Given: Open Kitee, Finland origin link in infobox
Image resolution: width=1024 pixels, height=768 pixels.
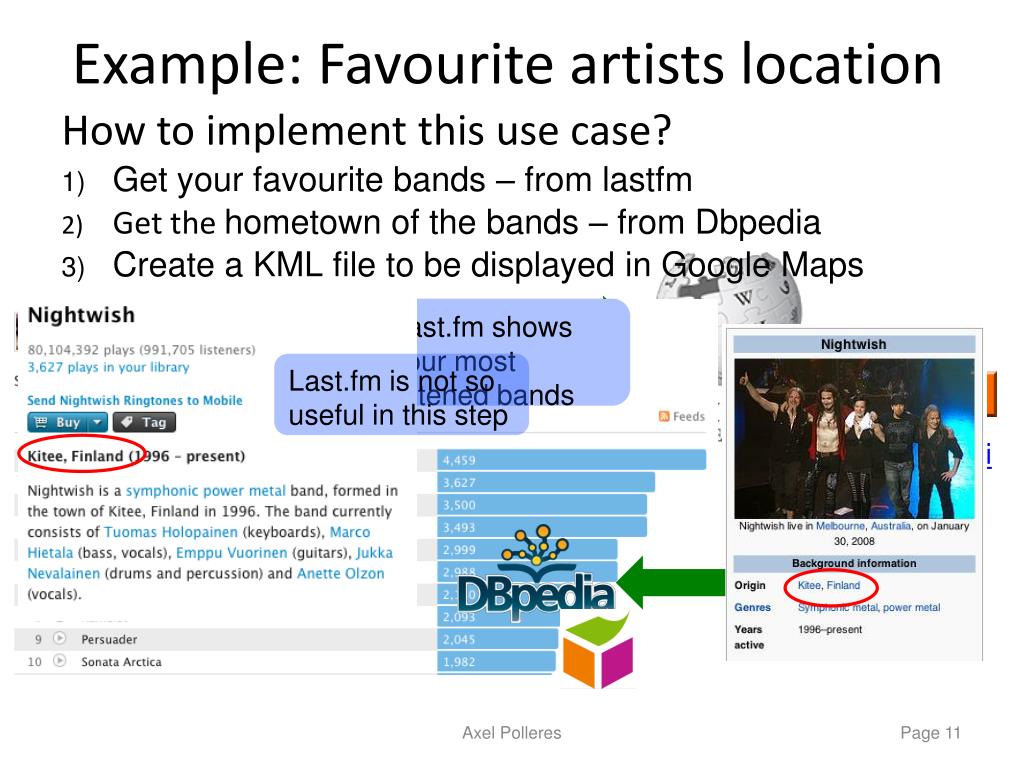Looking at the screenshot, I should pos(829,585).
